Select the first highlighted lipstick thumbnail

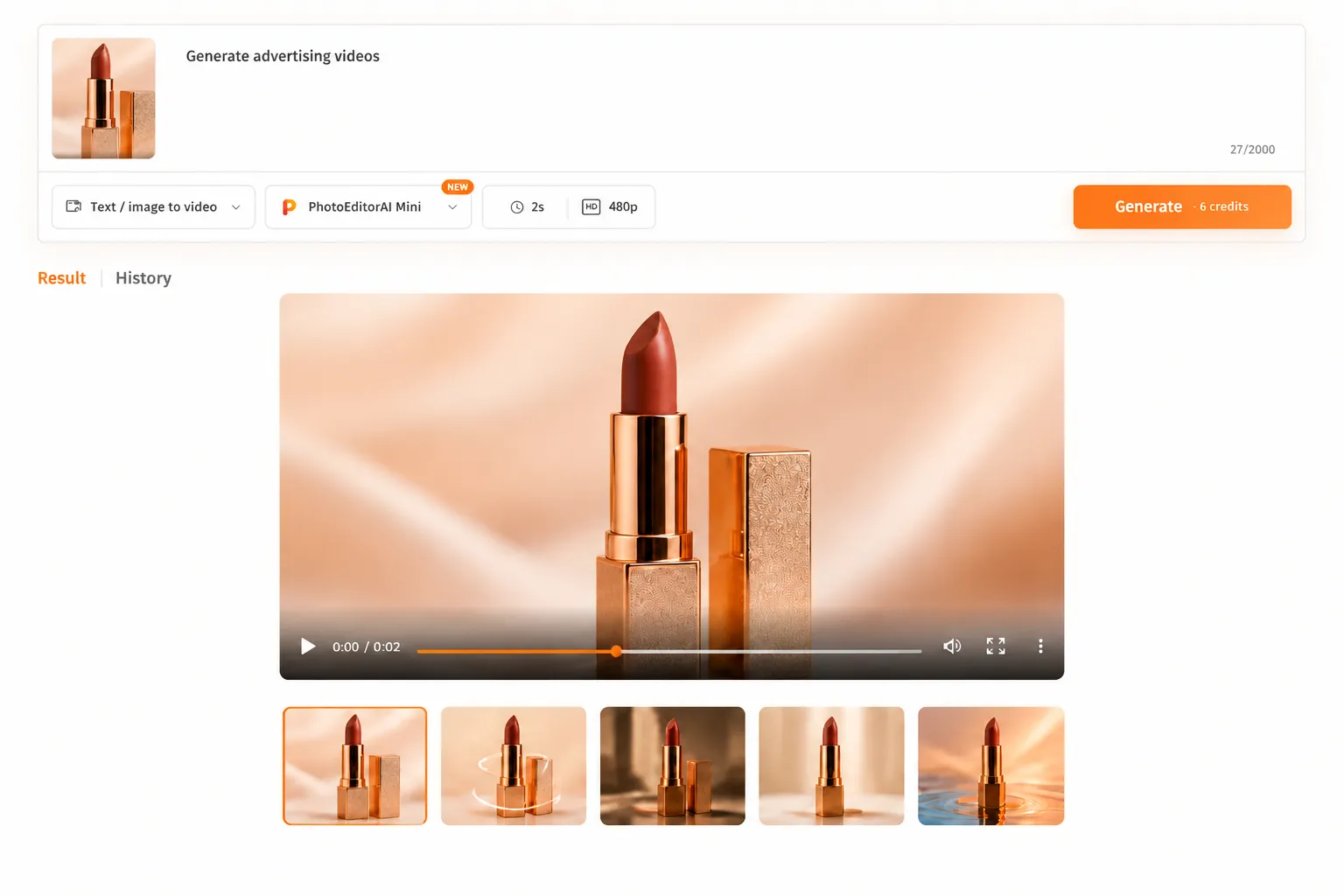pos(354,766)
